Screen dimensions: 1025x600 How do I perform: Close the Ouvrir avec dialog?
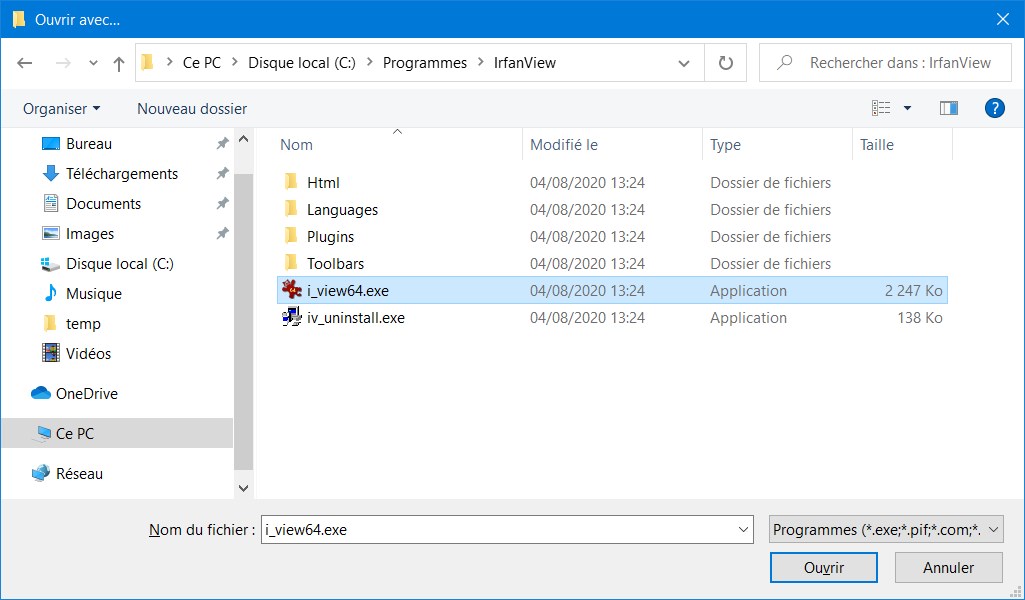pyautogui.click(x=1003, y=19)
